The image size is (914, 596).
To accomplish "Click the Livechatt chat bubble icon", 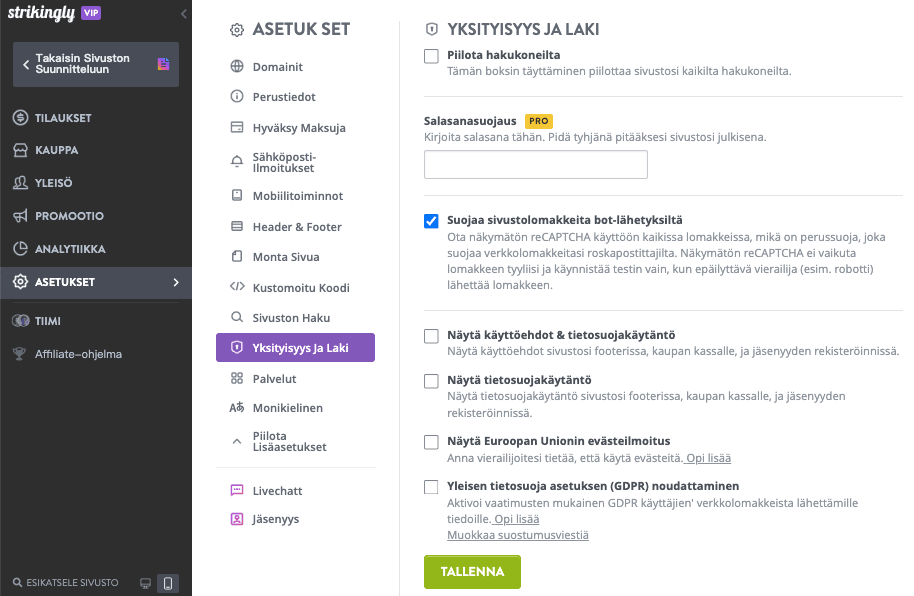I will tap(237, 491).
